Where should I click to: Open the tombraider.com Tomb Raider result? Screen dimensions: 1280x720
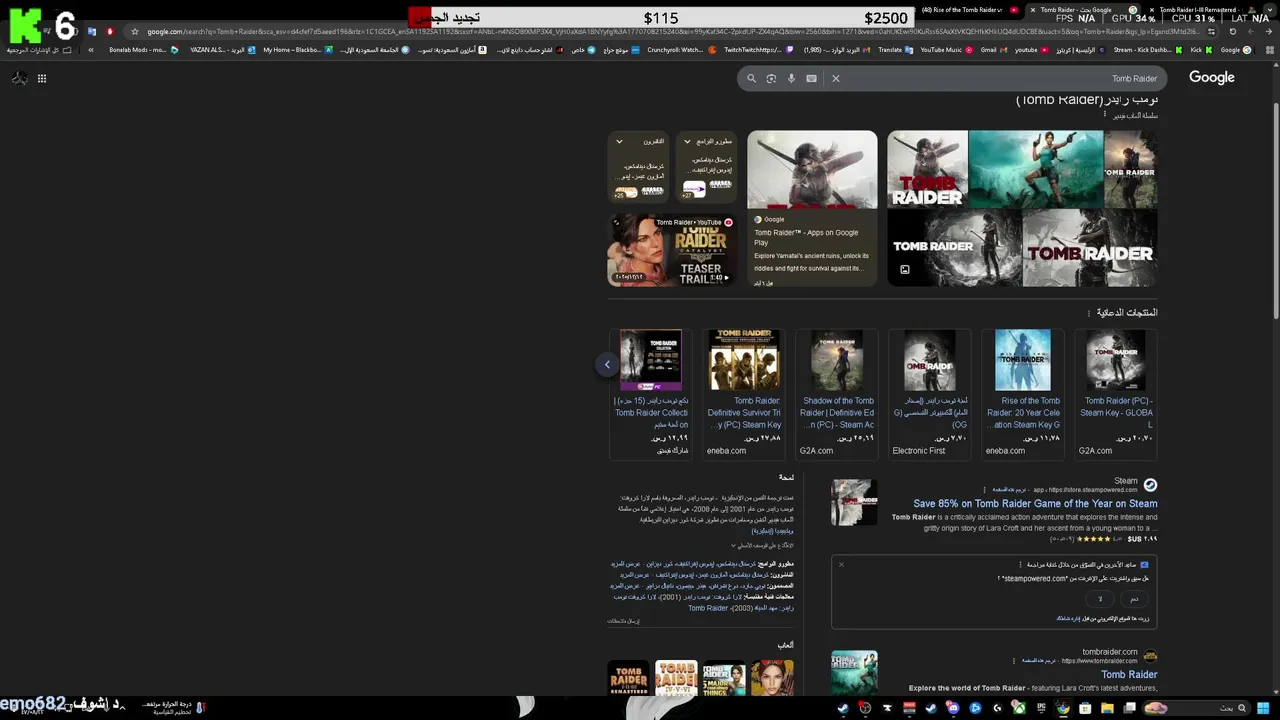pyautogui.click(x=1129, y=674)
